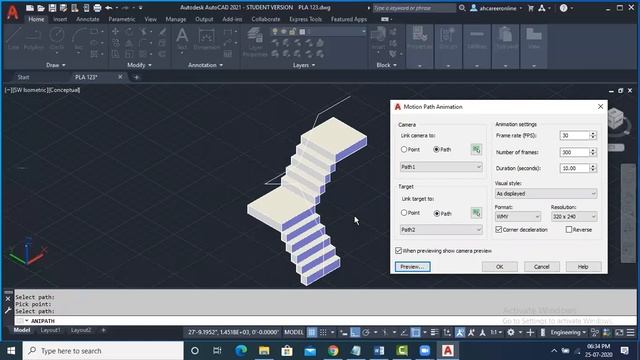Switch to the Start file tab
This screenshot has height=360, width=640.
coord(23,77)
